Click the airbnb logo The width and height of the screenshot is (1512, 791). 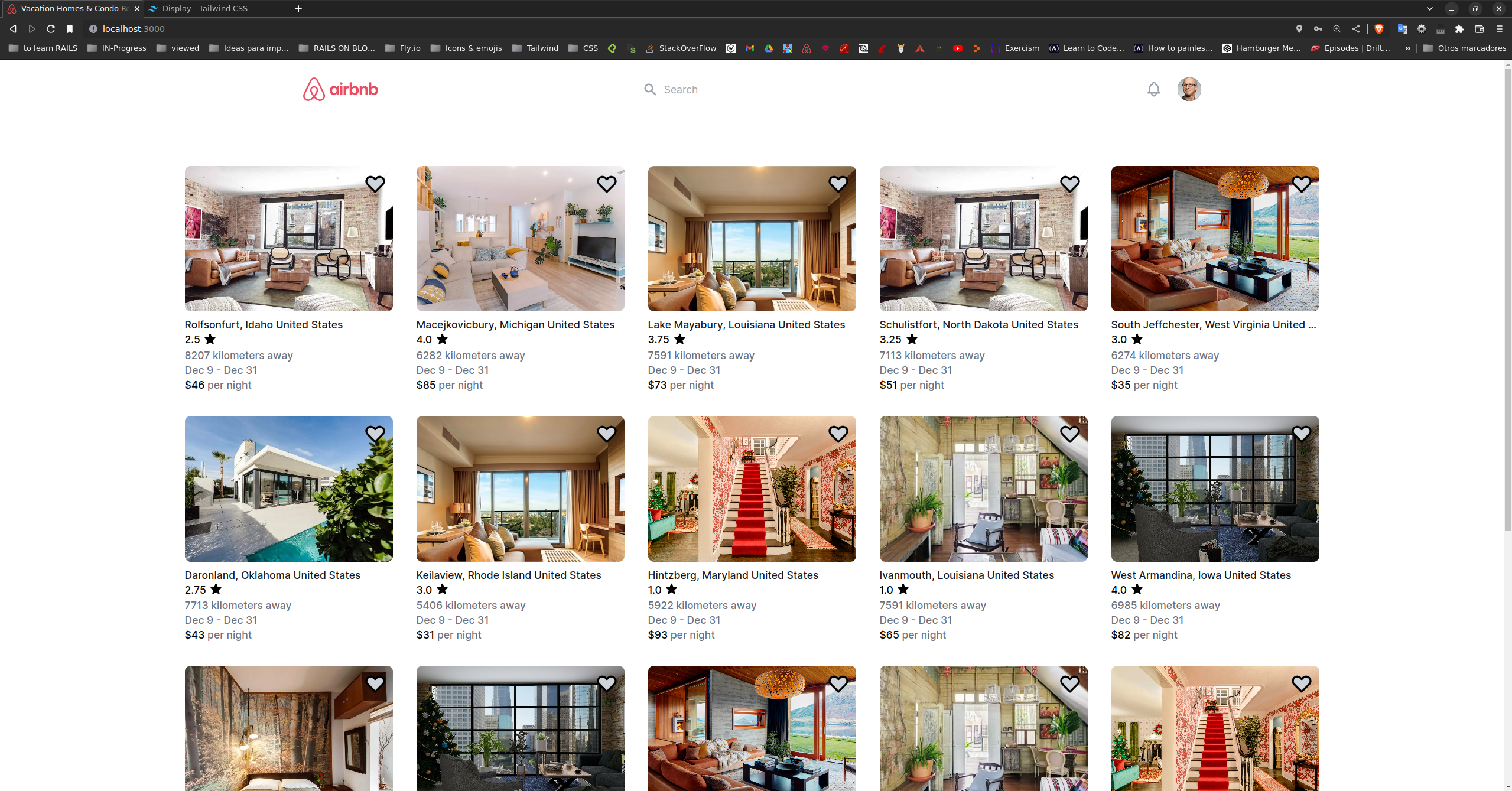pyautogui.click(x=340, y=89)
